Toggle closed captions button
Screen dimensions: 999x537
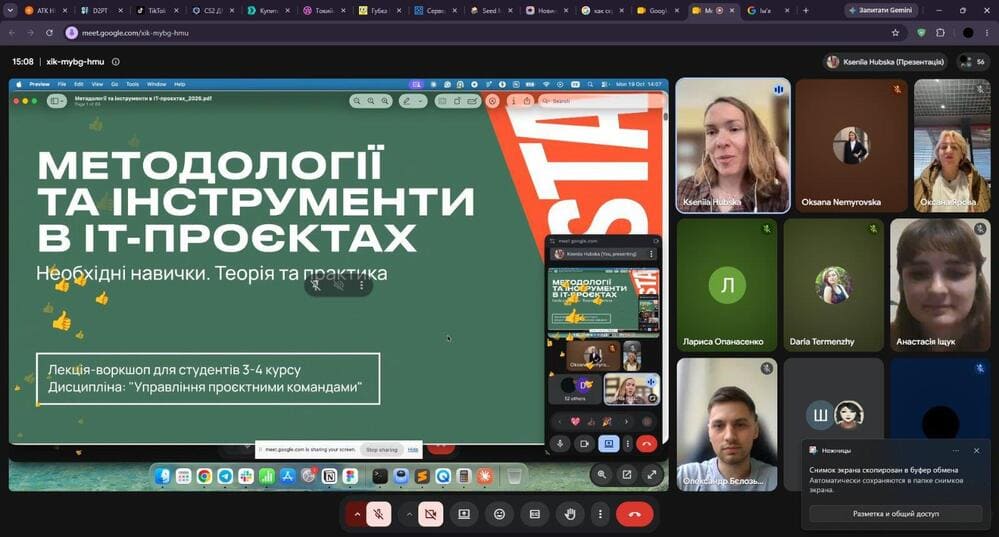[535, 514]
